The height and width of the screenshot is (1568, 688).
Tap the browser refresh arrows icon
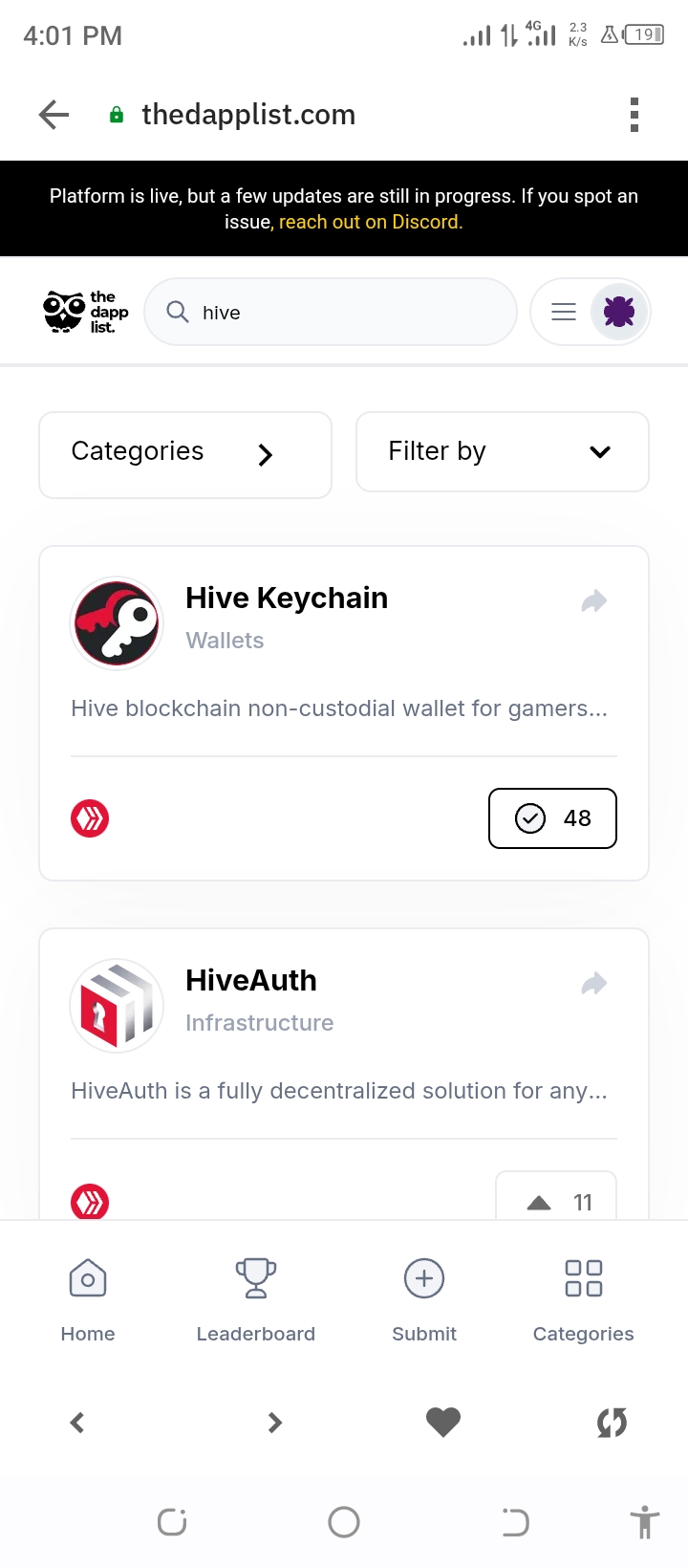tap(612, 1423)
